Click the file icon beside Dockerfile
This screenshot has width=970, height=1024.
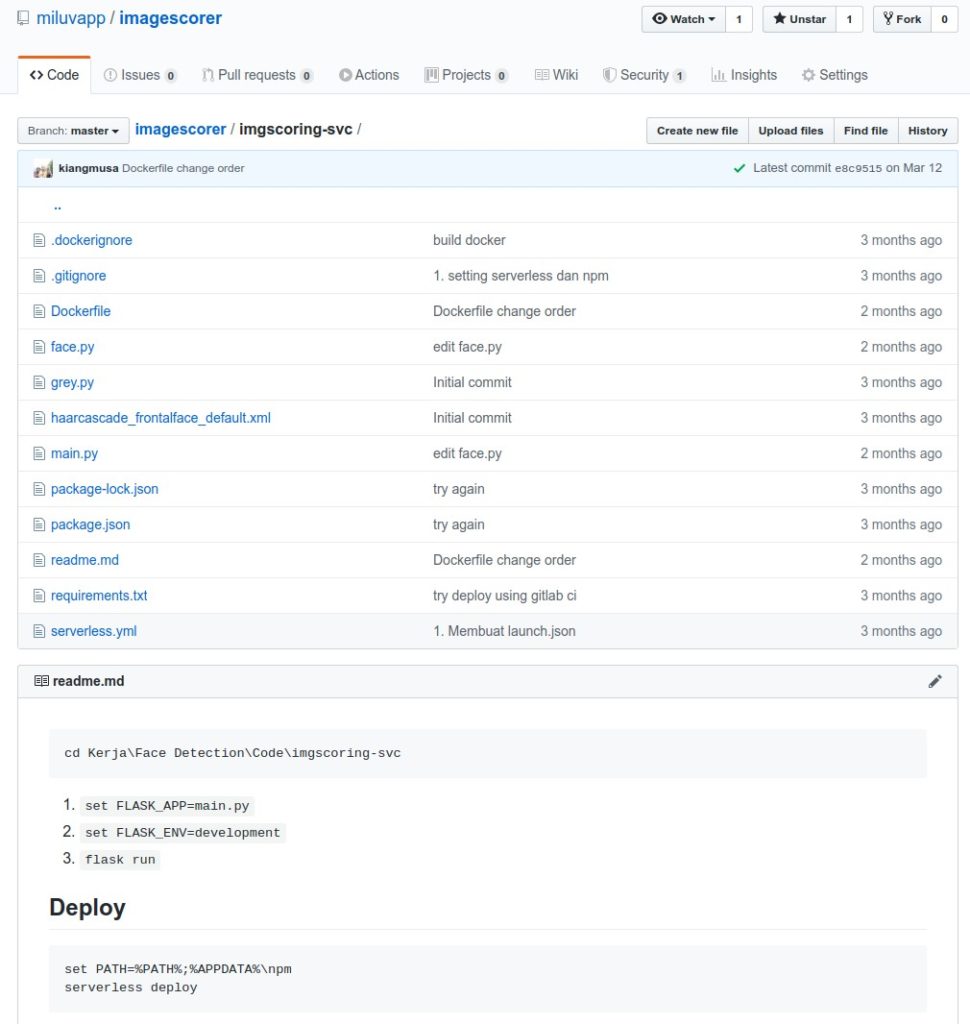(x=39, y=311)
